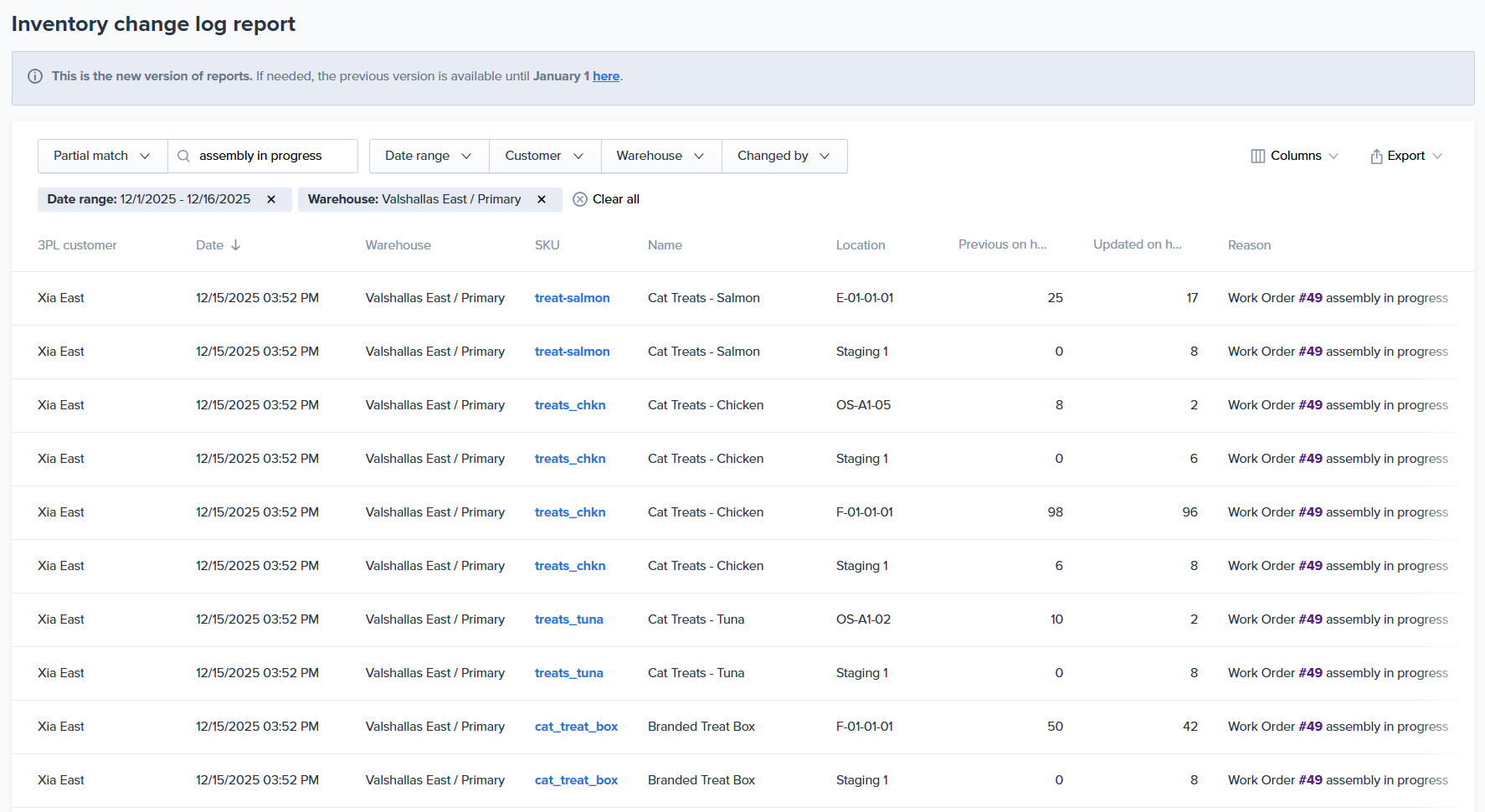Open the treat-salmon SKU link in first row

572,298
